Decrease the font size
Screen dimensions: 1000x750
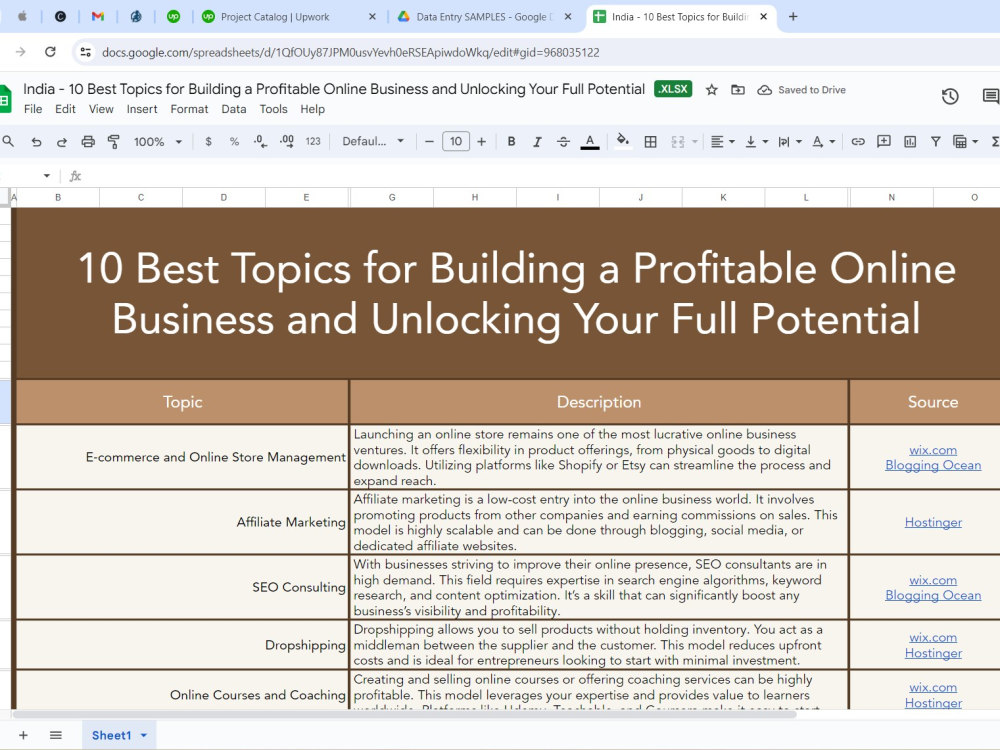pyautogui.click(x=429, y=142)
